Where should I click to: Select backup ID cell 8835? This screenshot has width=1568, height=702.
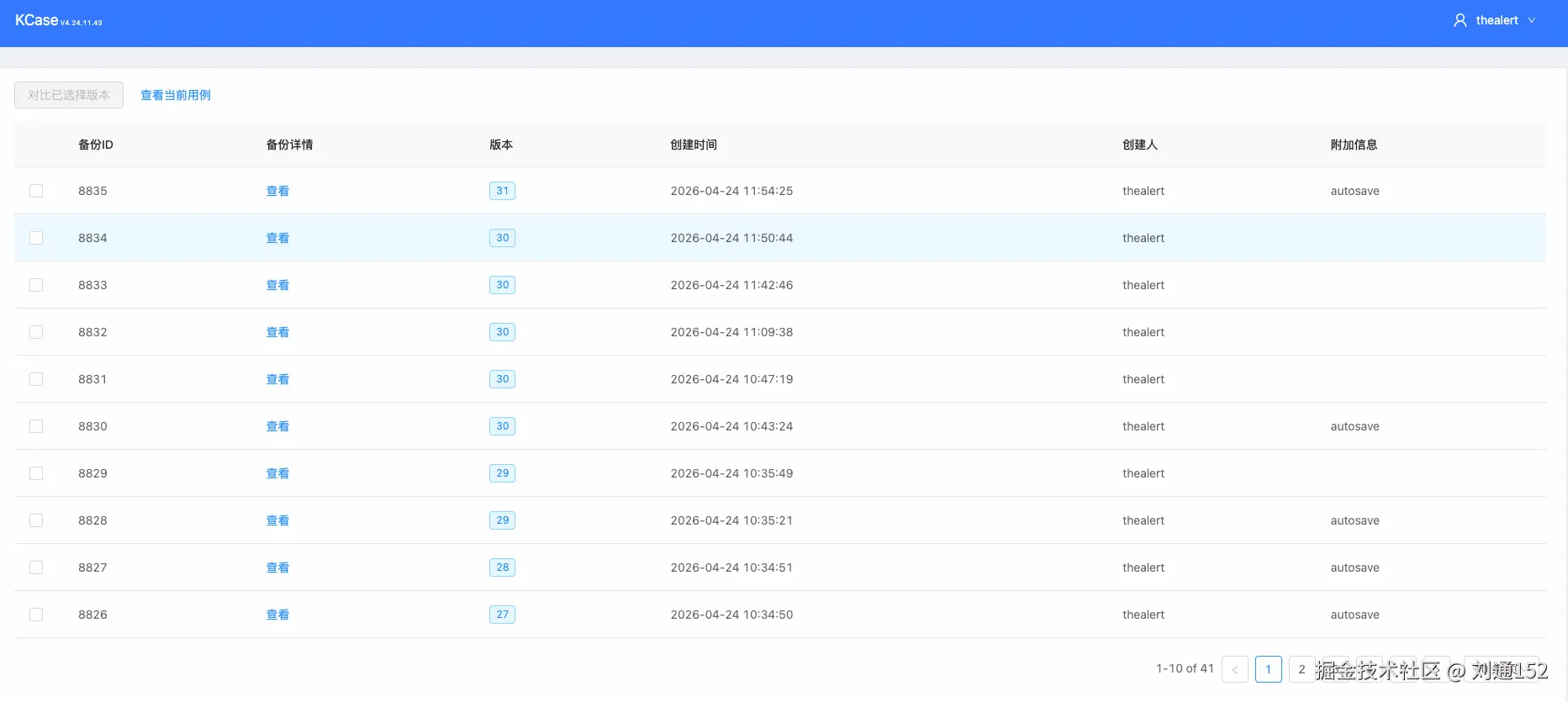tap(92, 191)
